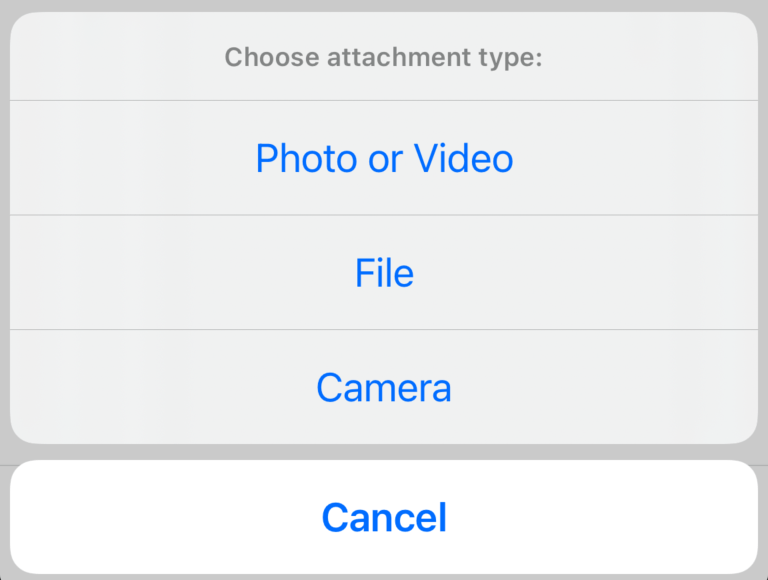Open the Camera to attach
This screenshot has width=768, height=580.
[x=384, y=387]
